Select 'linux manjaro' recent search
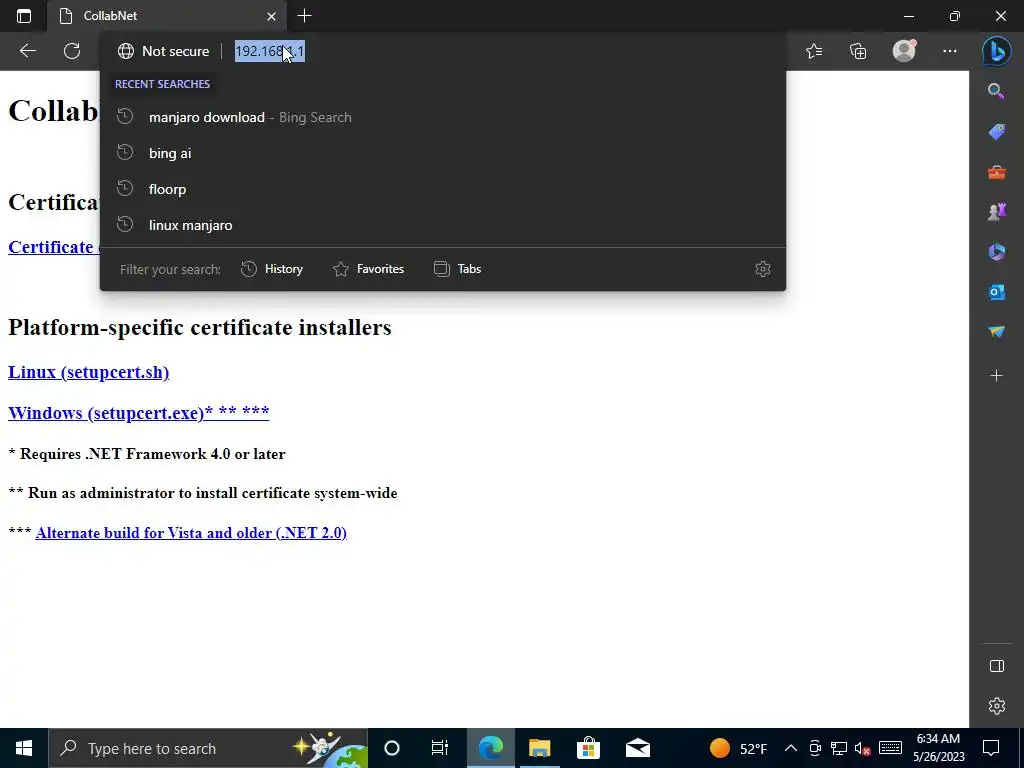The width and height of the screenshot is (1024, 768). (x=443, y=225)
